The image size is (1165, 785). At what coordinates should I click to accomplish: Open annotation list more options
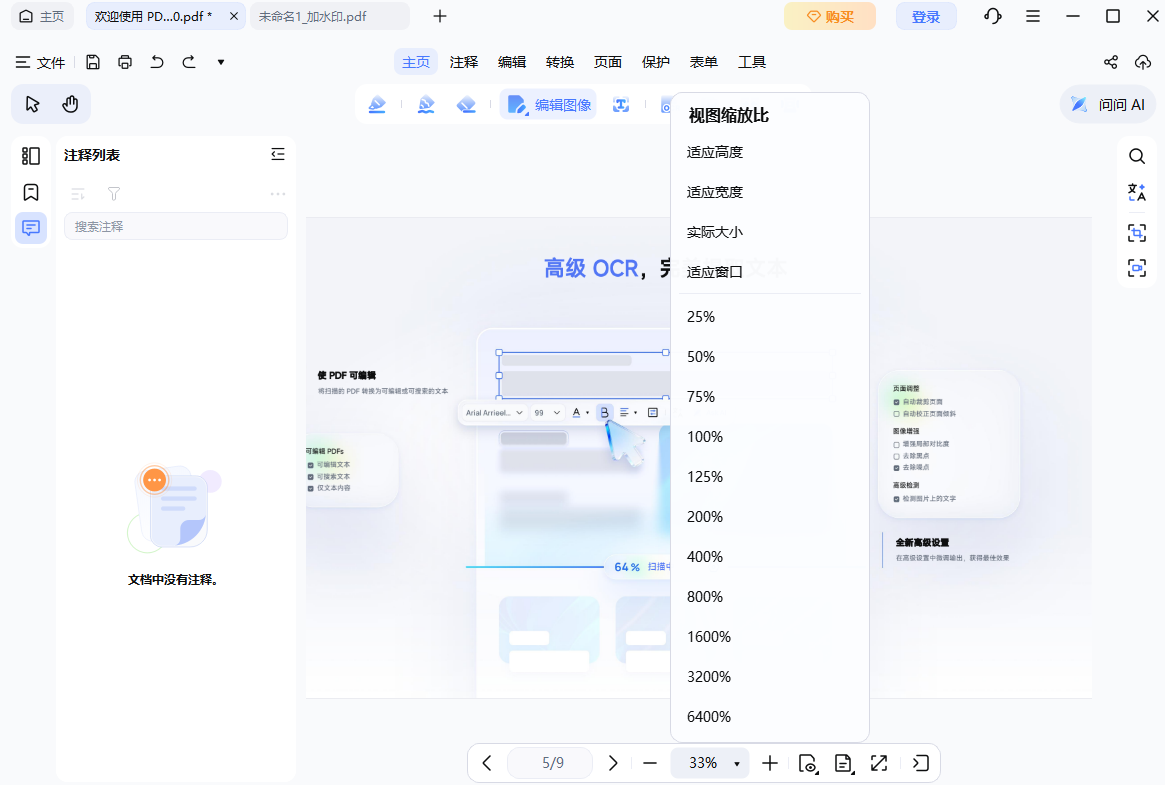coord(278,194)
